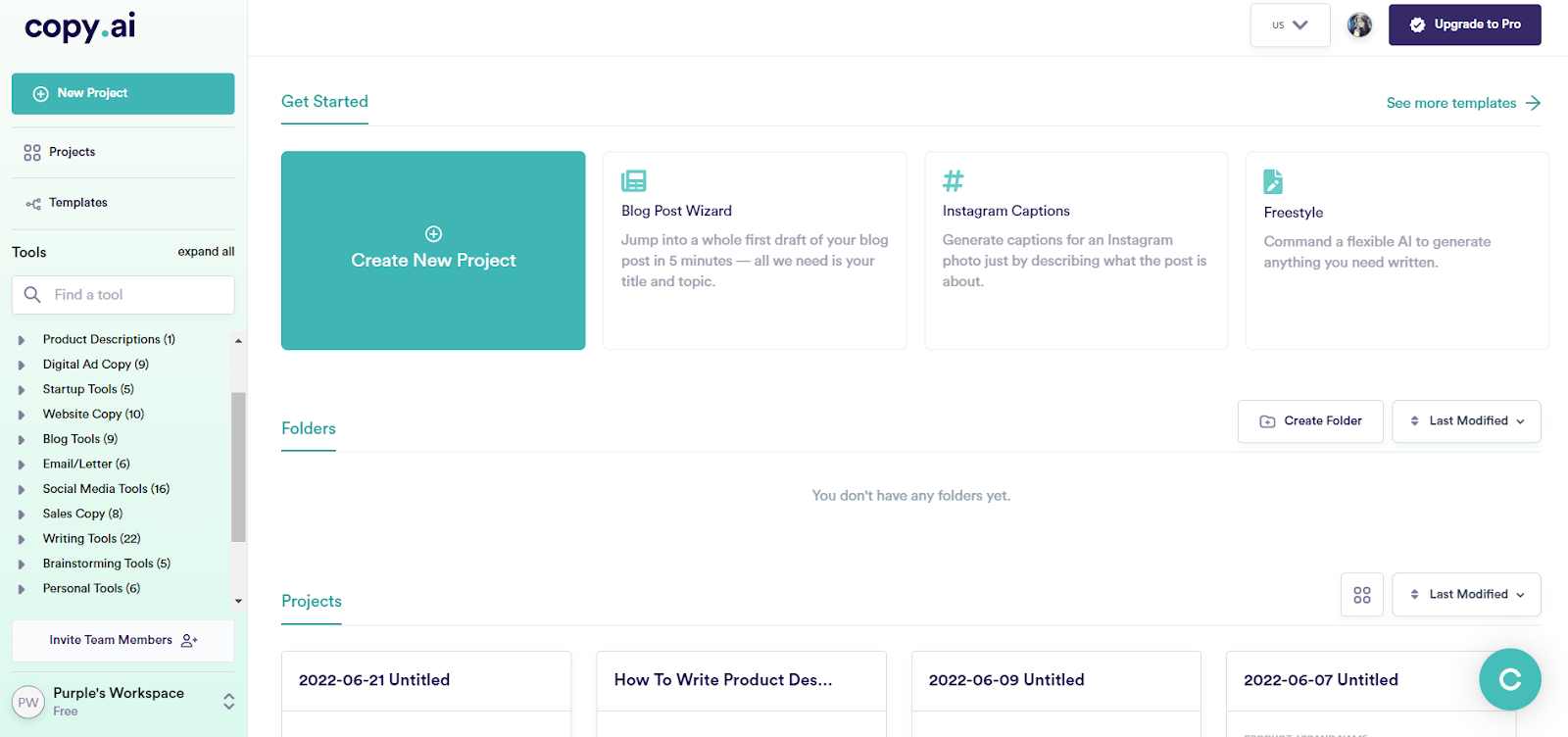Expand the Digital Ad Copy category
This screenshot has height=737, width=1568.
click(22, 365)
